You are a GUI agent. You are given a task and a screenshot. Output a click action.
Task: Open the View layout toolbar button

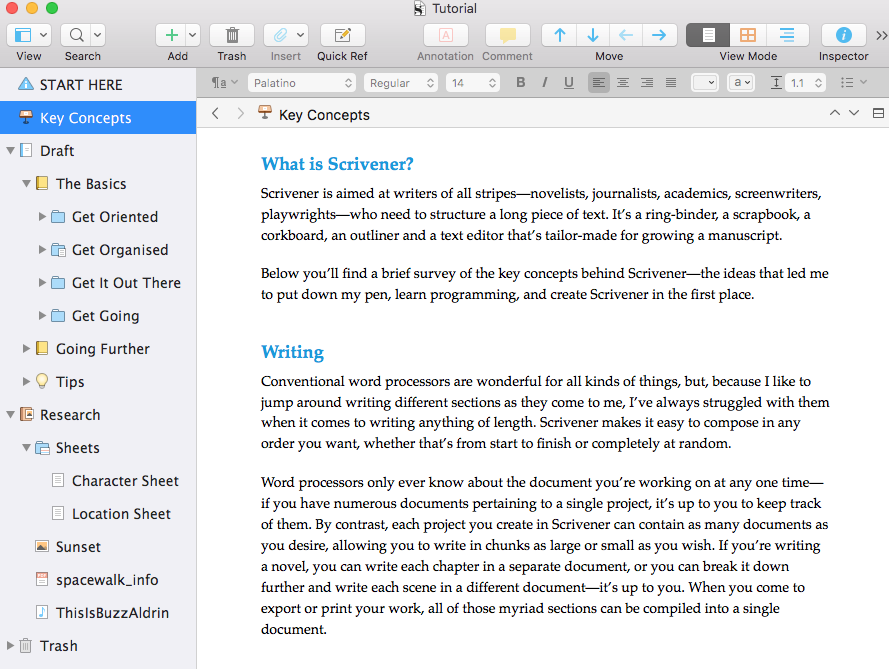(x=23, y=35)
